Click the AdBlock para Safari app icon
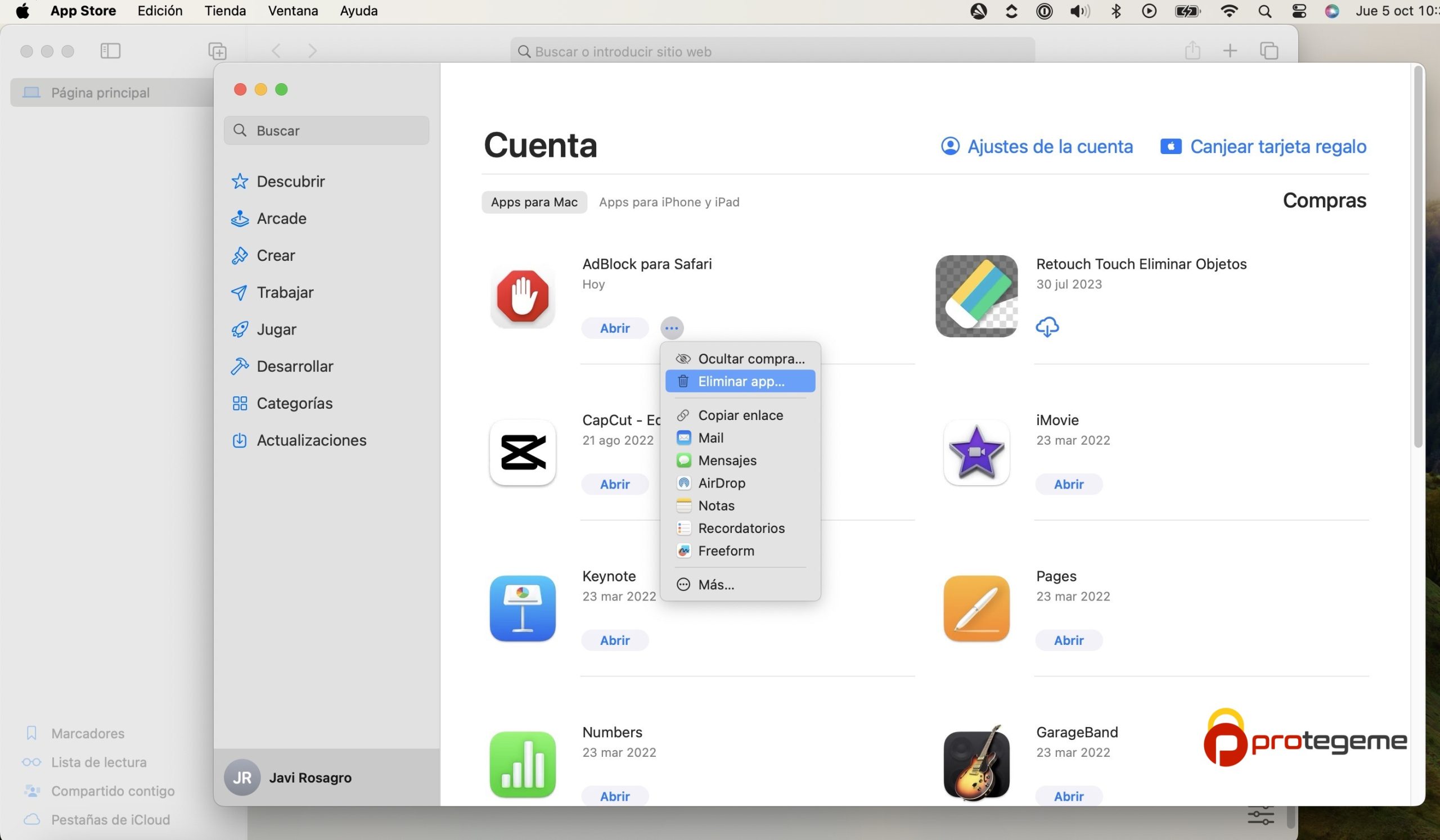1440x840 pixels. pos(523,296)
